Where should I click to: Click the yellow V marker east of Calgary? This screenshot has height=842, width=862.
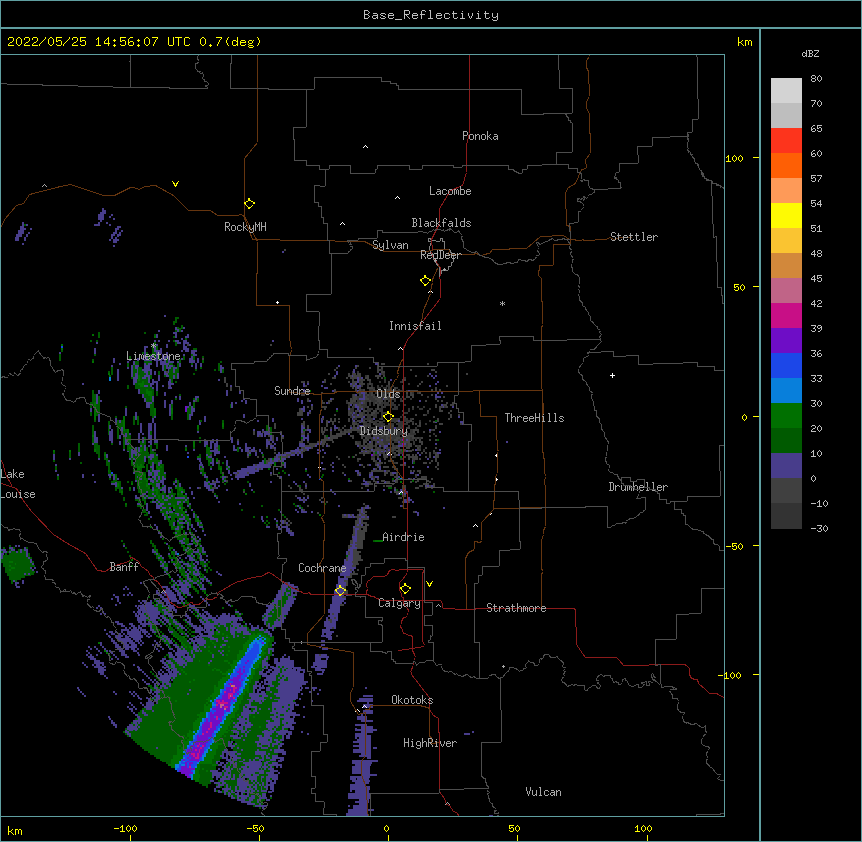point(429,584)
